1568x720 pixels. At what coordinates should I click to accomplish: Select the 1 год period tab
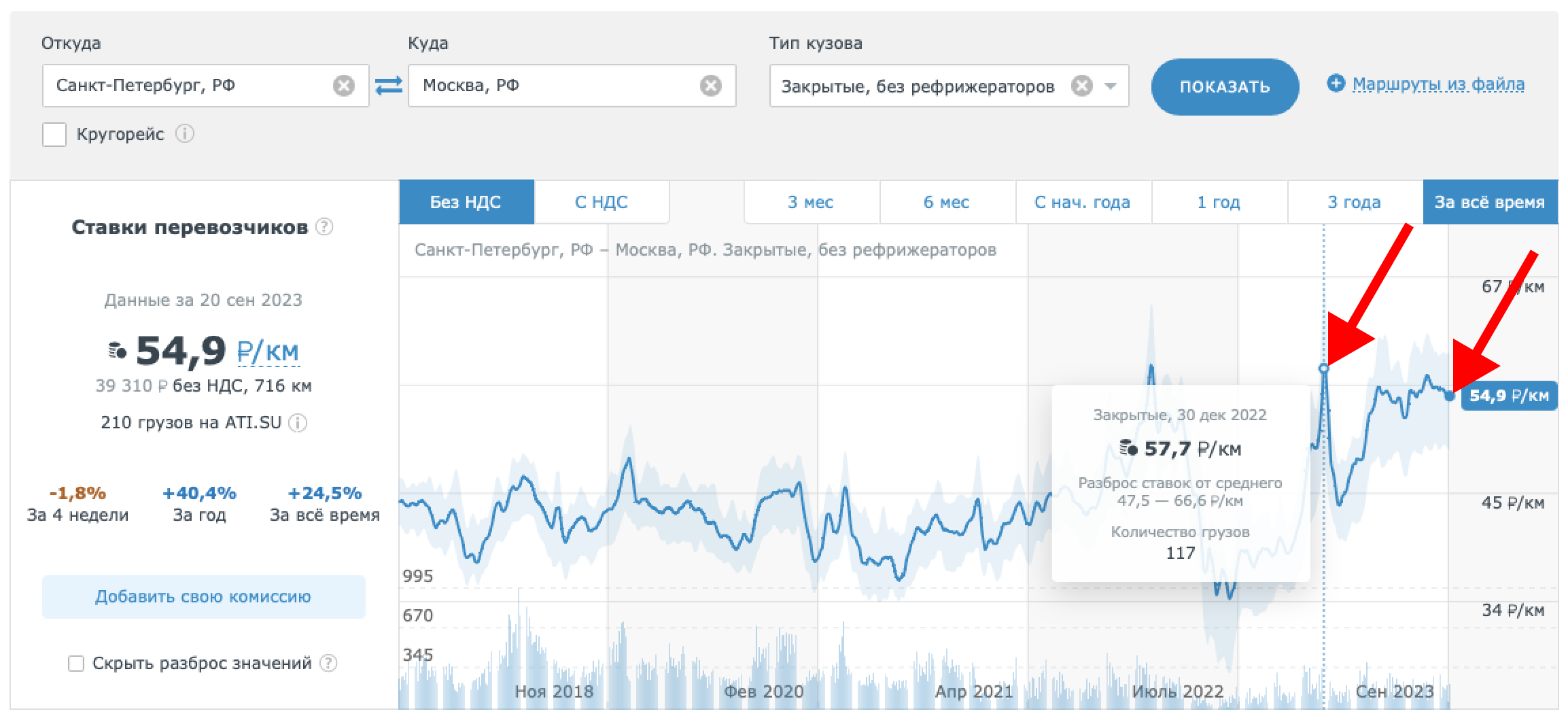pos(1219,202)
